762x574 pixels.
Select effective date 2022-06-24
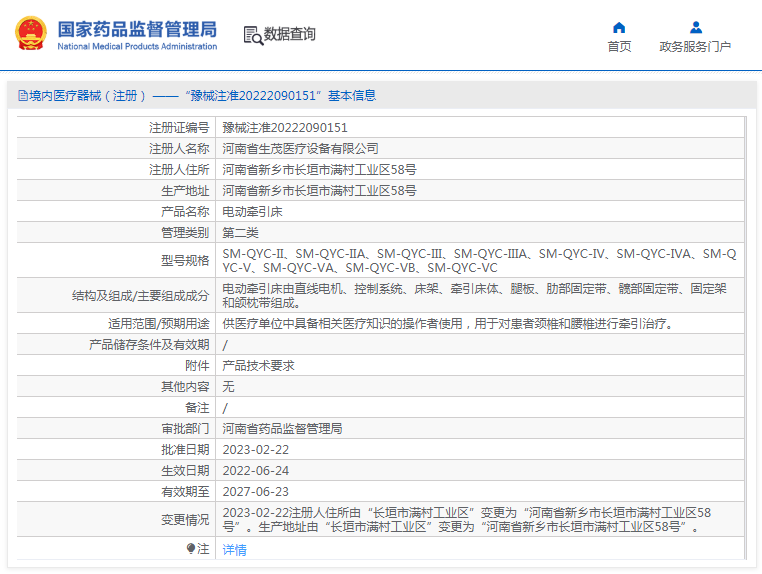(x=256, y=470)
